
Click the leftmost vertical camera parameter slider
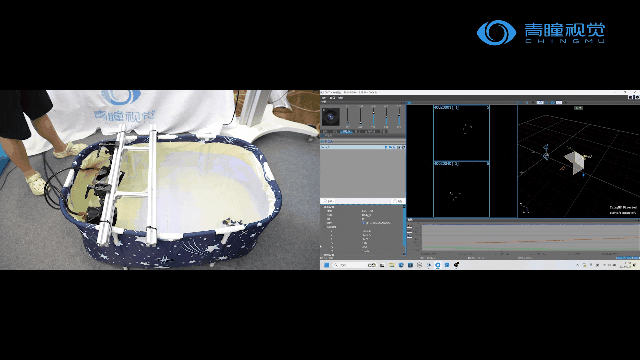pyautogui.click(x=347, y=117)
